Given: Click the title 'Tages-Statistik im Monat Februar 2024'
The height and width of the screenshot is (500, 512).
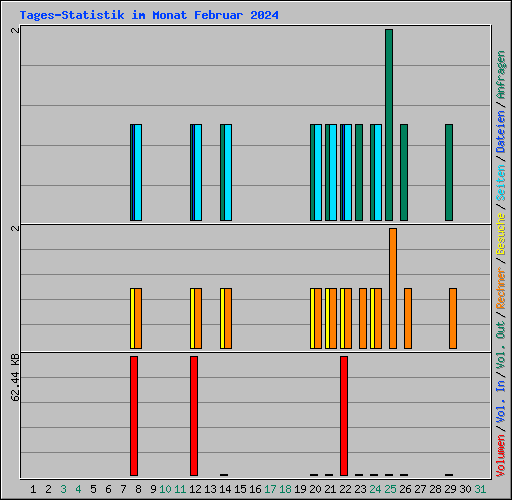Looking at the screenshot, I should click(149, 15).
